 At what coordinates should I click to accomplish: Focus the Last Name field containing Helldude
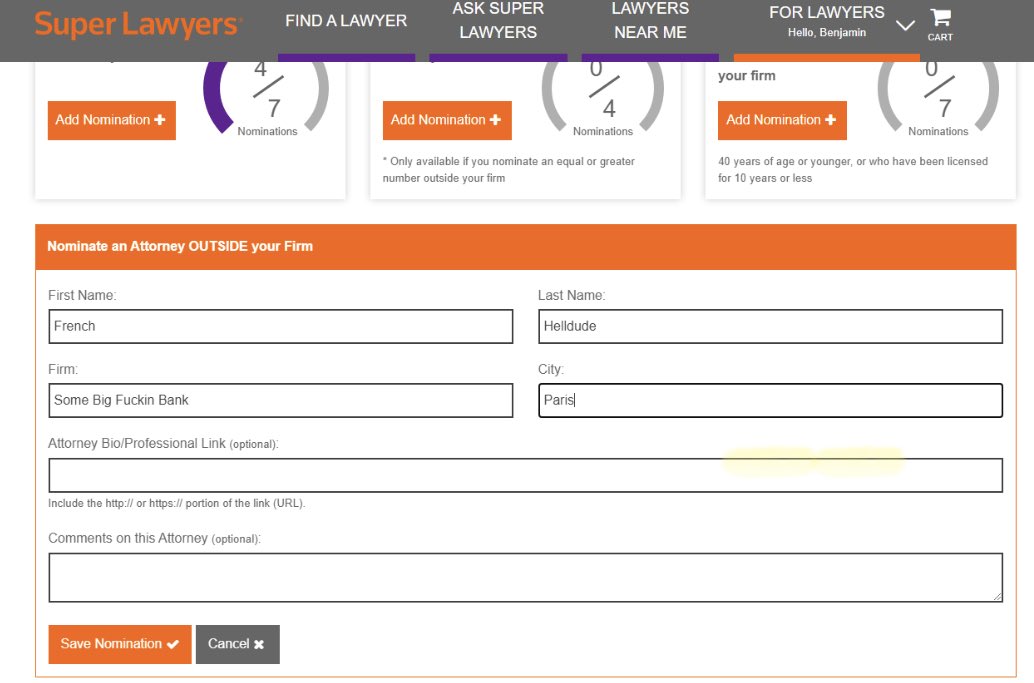pyautogui.click(x=770, y=326)
